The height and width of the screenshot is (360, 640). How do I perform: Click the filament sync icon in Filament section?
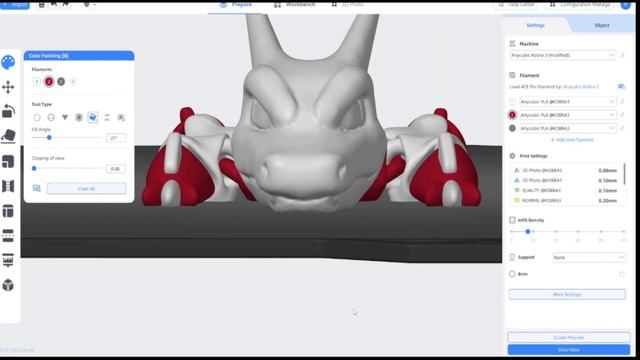click(x=621, y=87)
